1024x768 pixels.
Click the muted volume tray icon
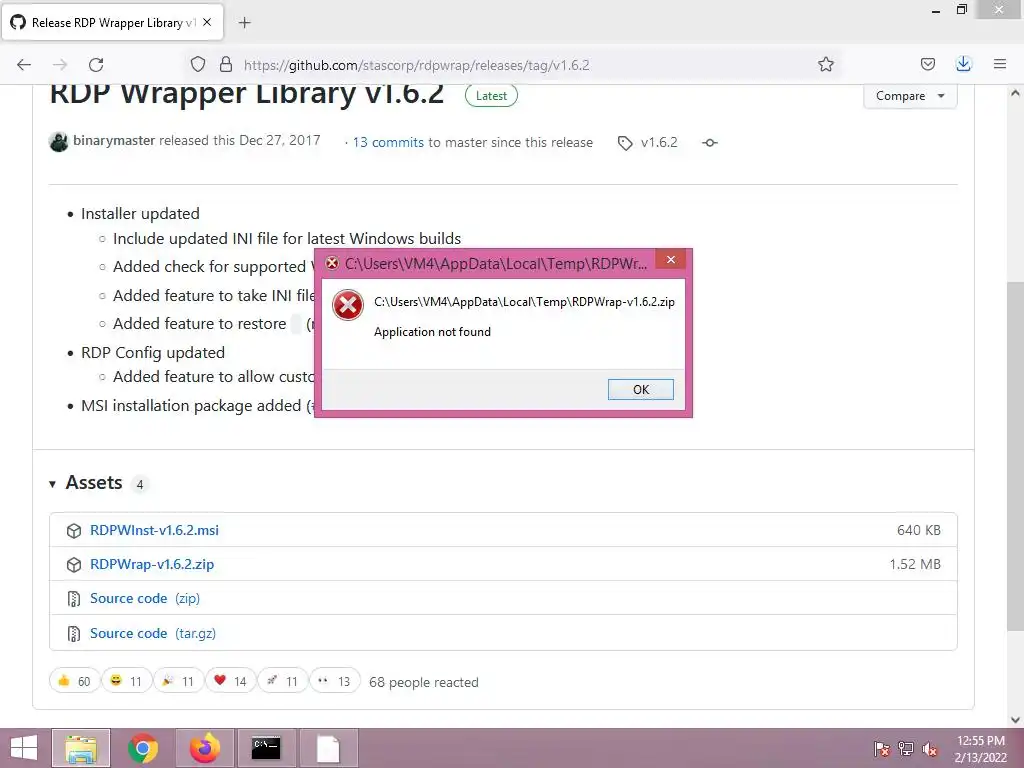(930, 749)
